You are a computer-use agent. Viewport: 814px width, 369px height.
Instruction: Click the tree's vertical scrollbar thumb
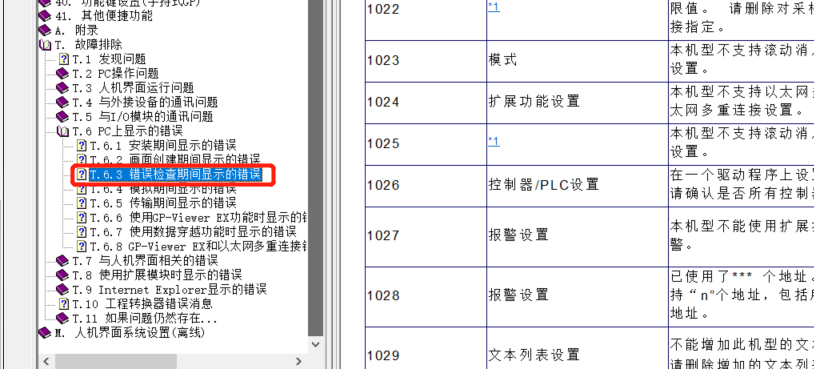(x=316, y=167)
